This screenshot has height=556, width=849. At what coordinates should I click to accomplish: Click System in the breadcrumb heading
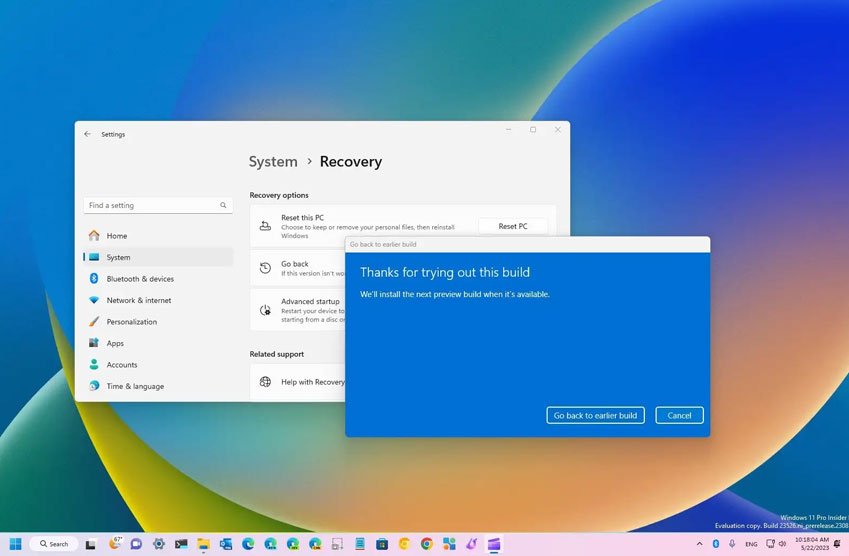point(273,162)
